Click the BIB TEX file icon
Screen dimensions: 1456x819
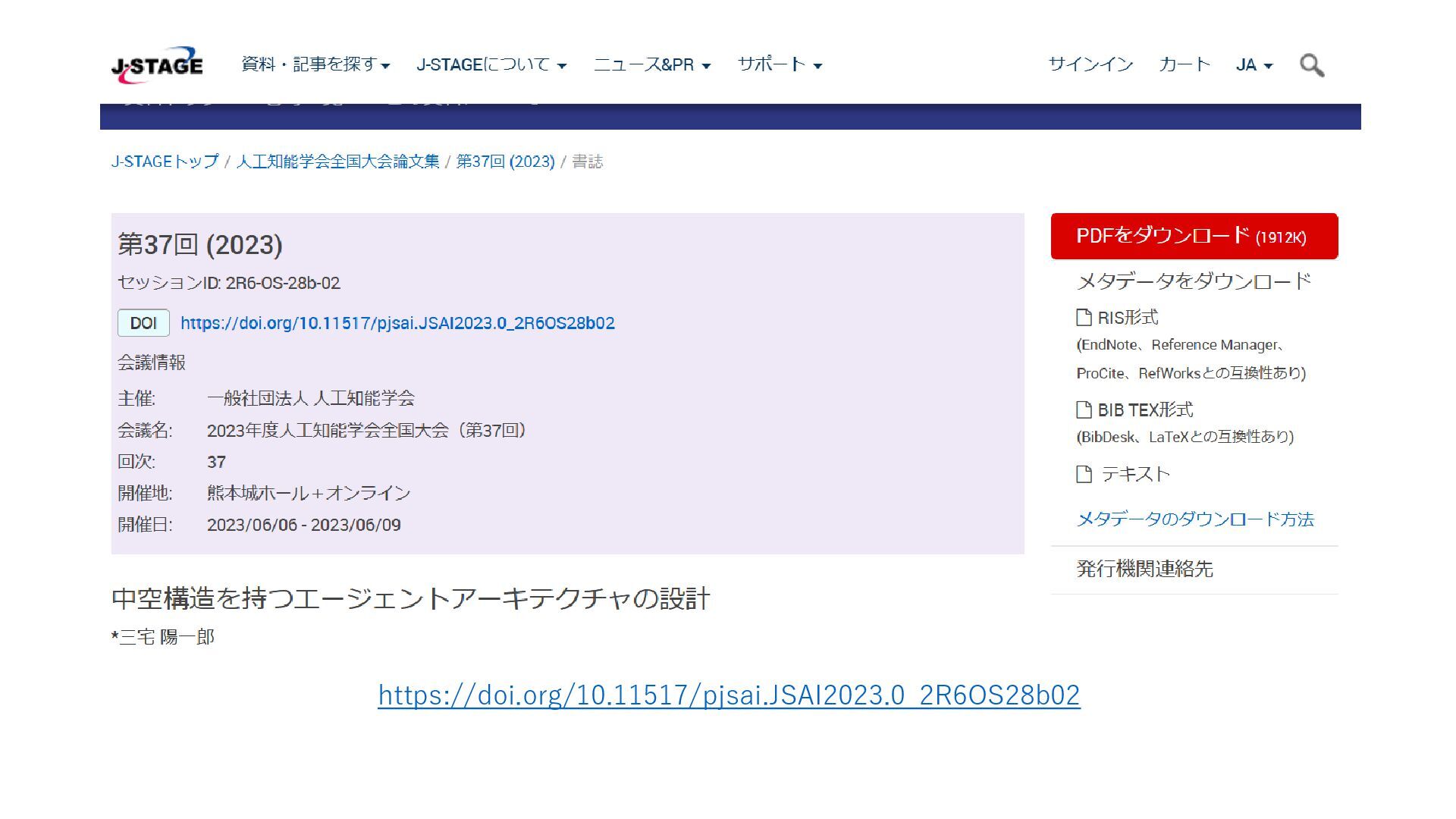1084,409
